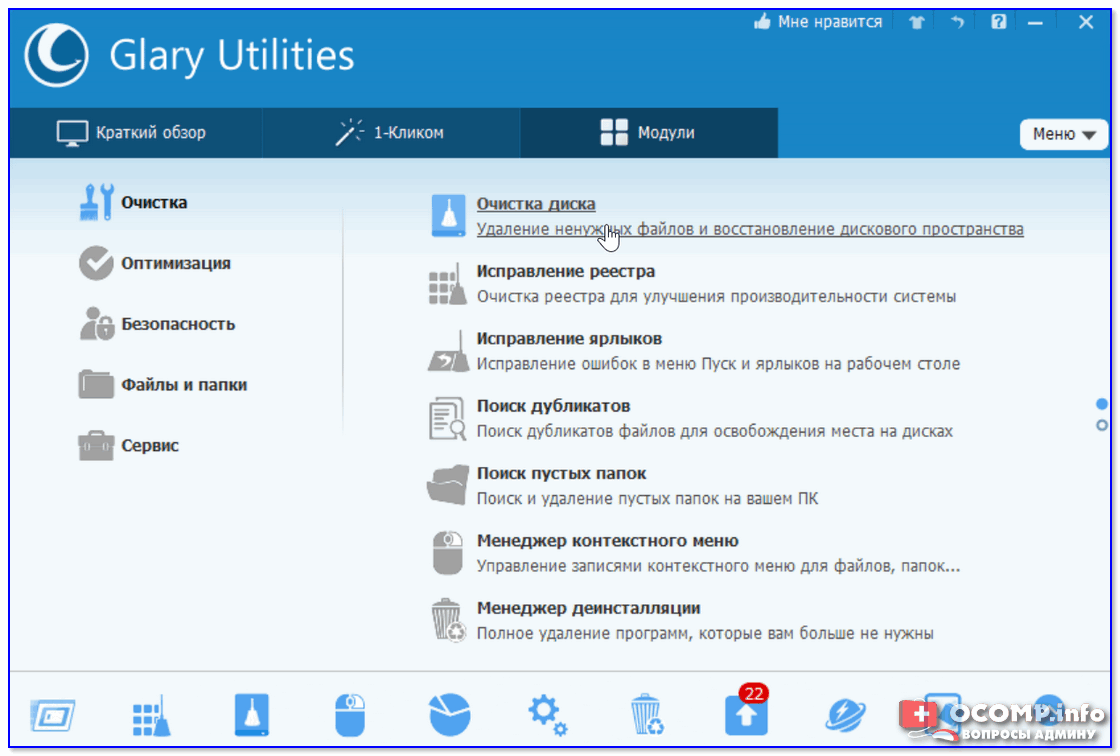
Task: Click the registry repair icon in bottom toolbar
Action: click(151, 716)
